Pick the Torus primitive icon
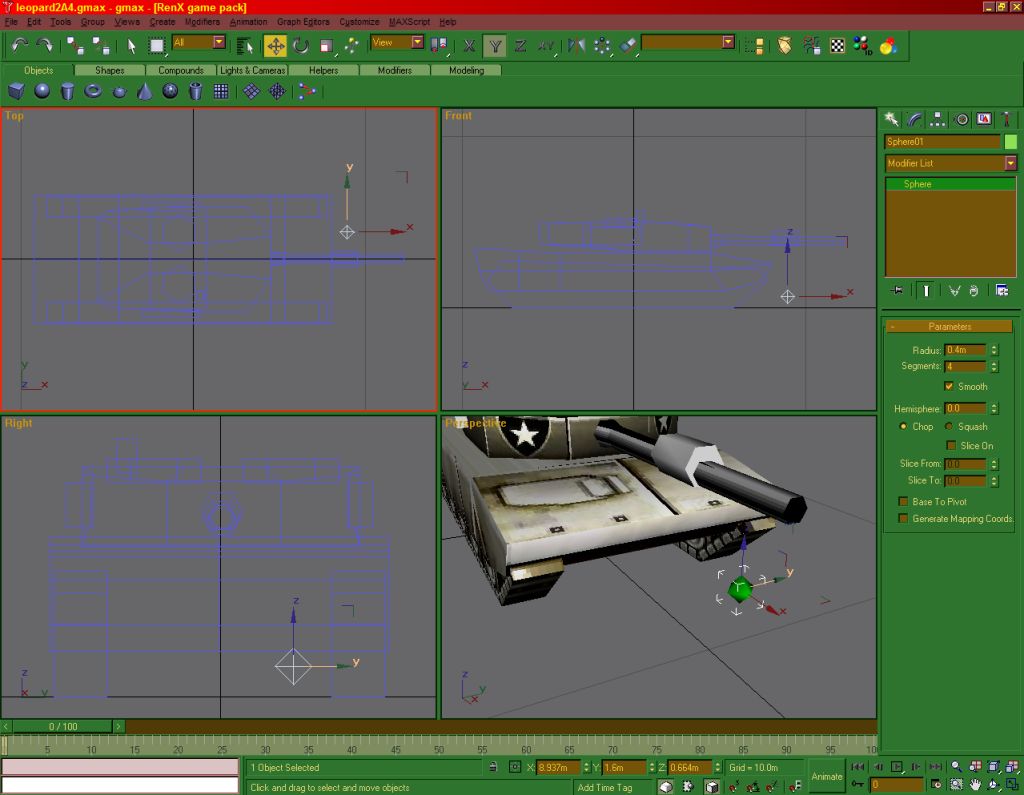Image resolution: width=1024 pixels, height=795 pixels. click(93, 91)
